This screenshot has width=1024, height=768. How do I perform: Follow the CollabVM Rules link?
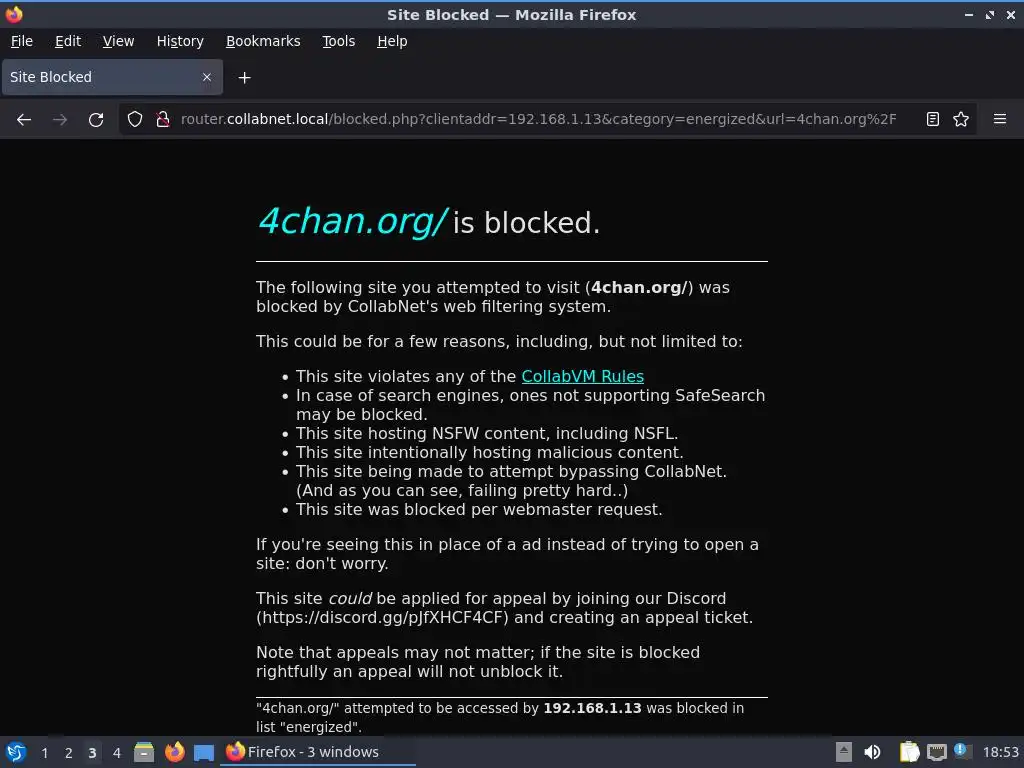(583, 377)
